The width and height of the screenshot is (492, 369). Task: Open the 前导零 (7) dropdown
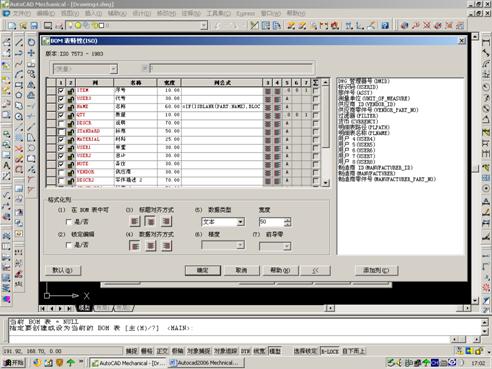[287, 246]
